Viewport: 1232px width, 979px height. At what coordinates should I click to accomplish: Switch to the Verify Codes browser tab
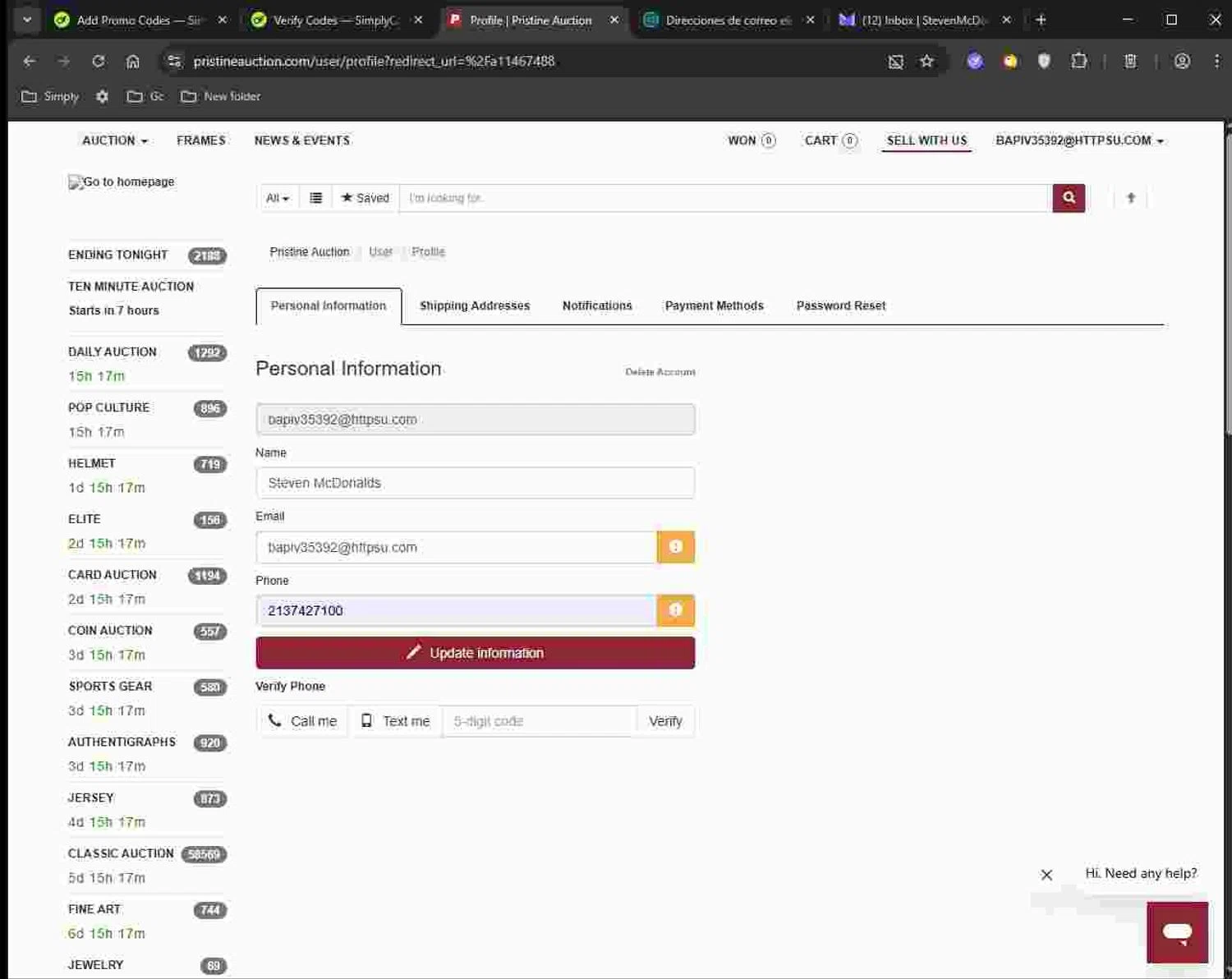pyautogui.click(x=337, y=20)
